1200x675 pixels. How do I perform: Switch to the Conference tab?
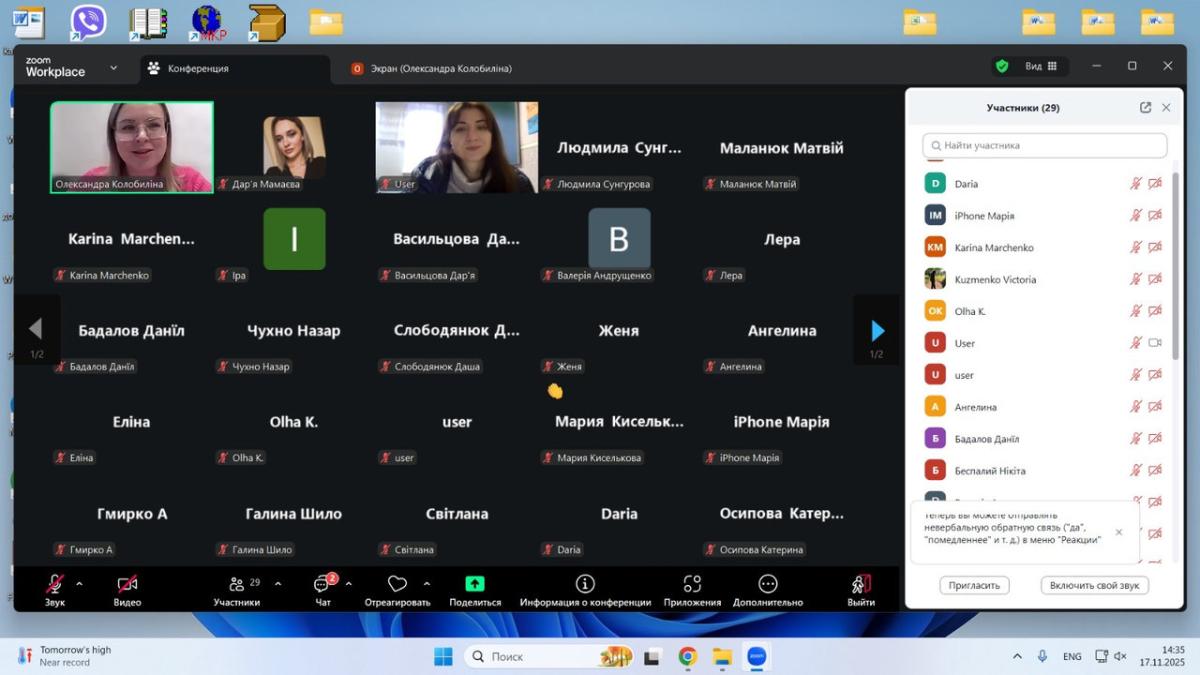pyautogui.click(x=198, y=69)
